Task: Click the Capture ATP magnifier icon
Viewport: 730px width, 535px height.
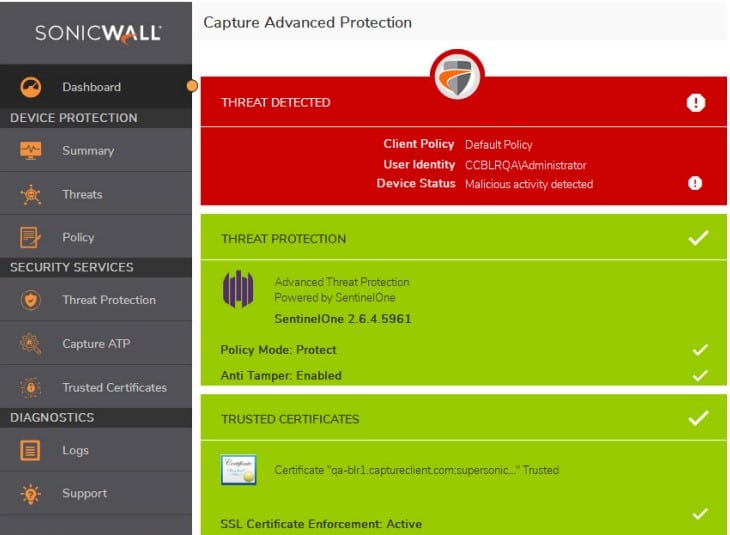Action: (x=31, y=344)
